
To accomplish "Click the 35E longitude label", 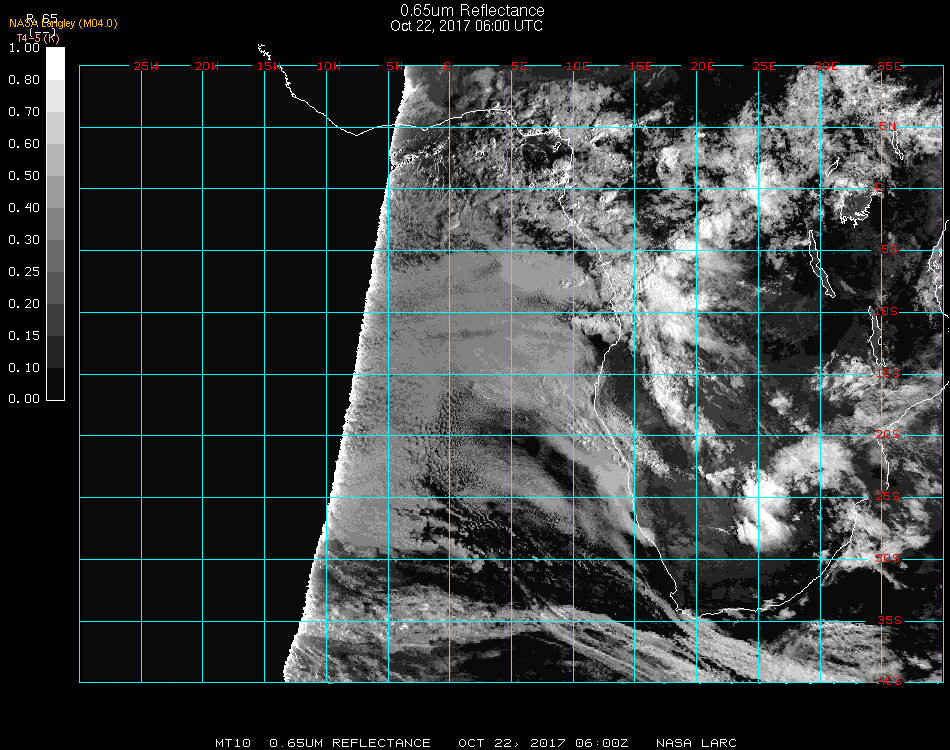I will [x=889, y=66].
